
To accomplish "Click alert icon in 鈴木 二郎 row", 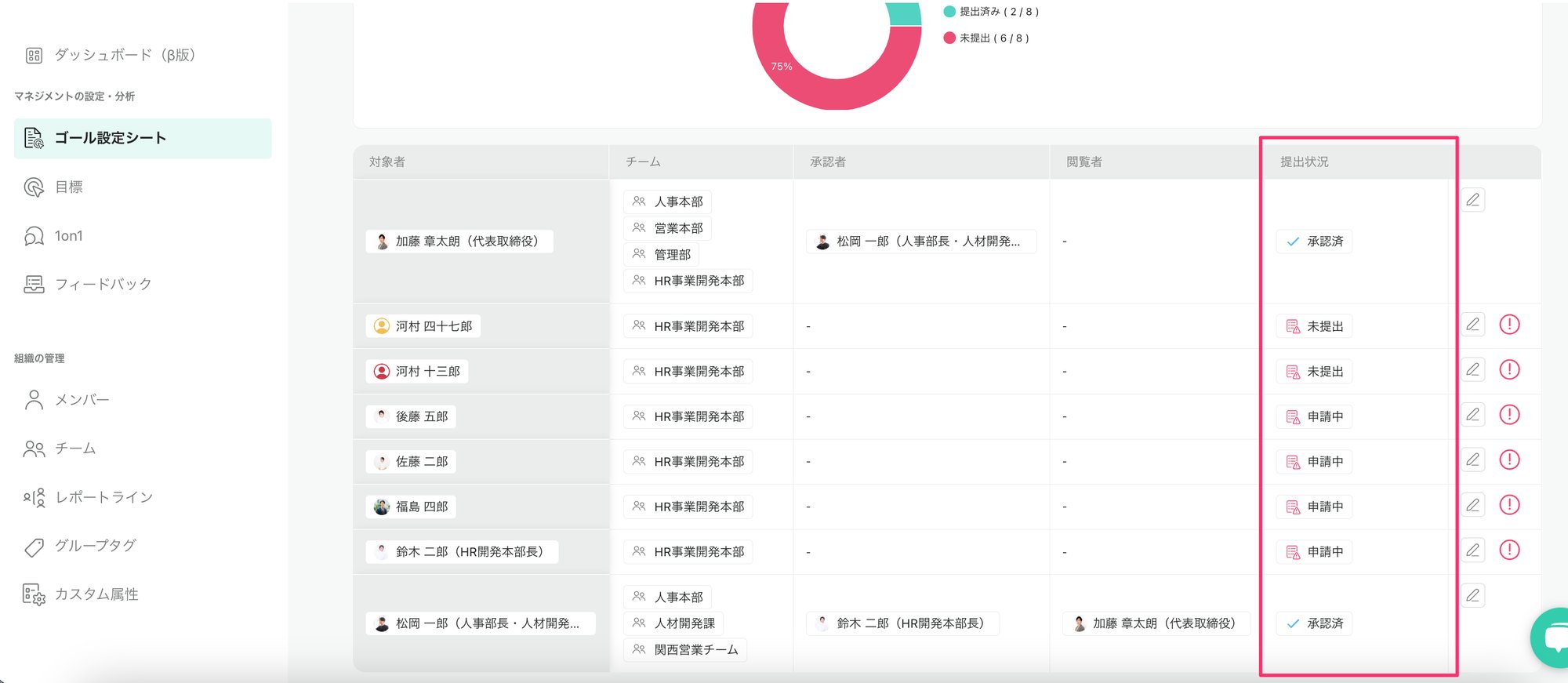I will (x=1508, y=550).
